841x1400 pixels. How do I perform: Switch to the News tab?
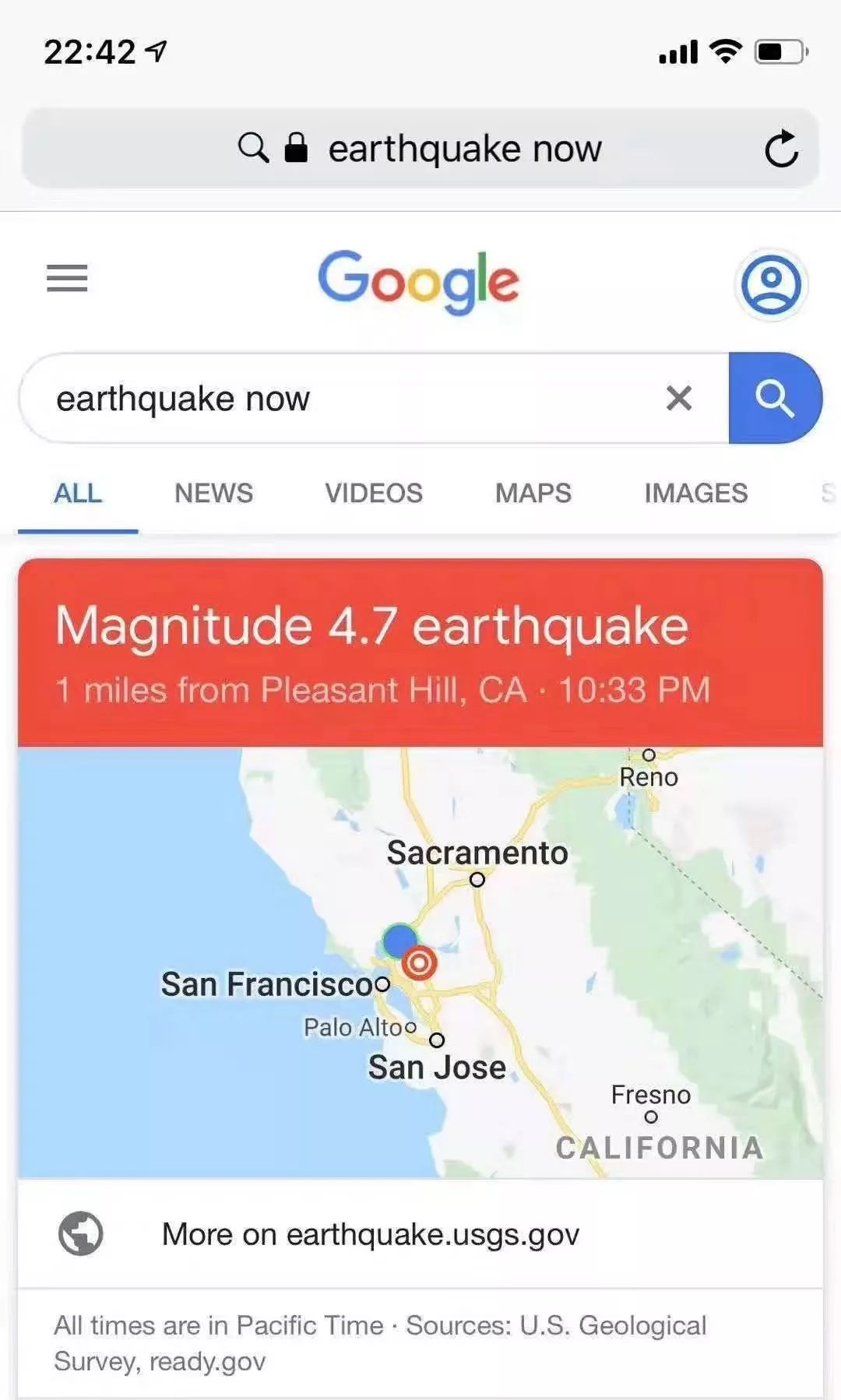(x=213, y=493)
